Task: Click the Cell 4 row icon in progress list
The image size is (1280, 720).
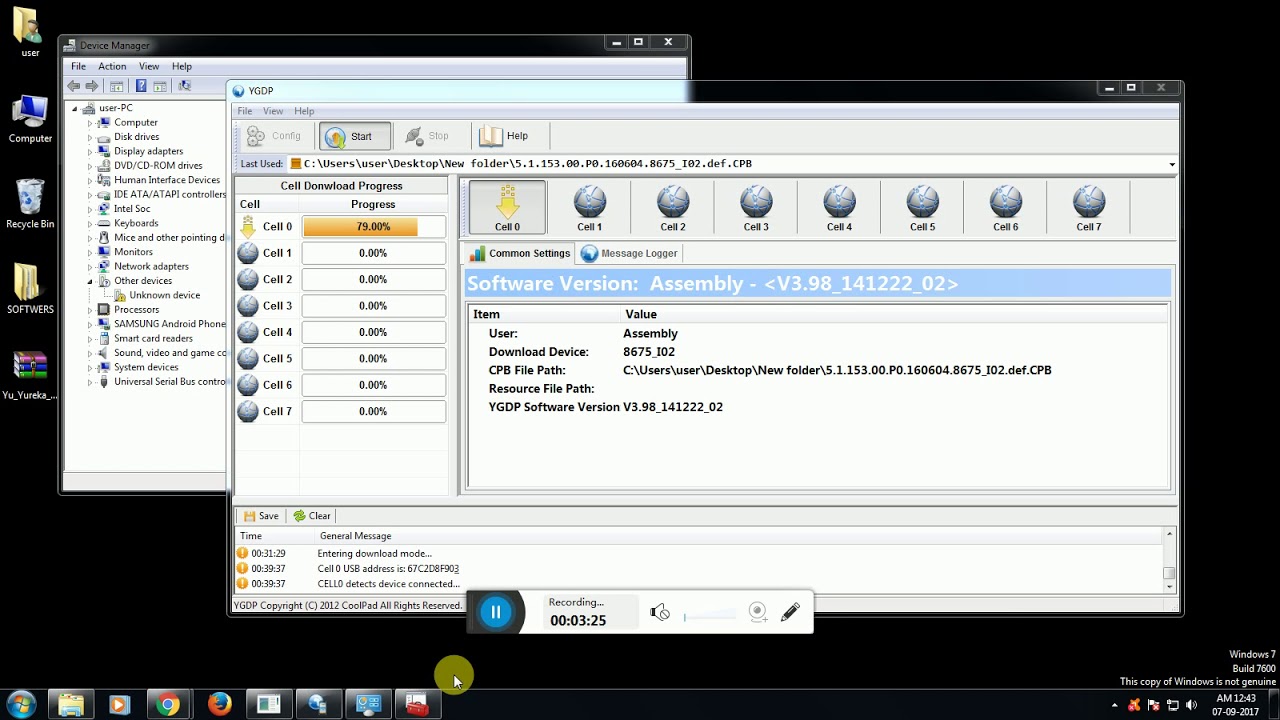Action: click(248, 332)
